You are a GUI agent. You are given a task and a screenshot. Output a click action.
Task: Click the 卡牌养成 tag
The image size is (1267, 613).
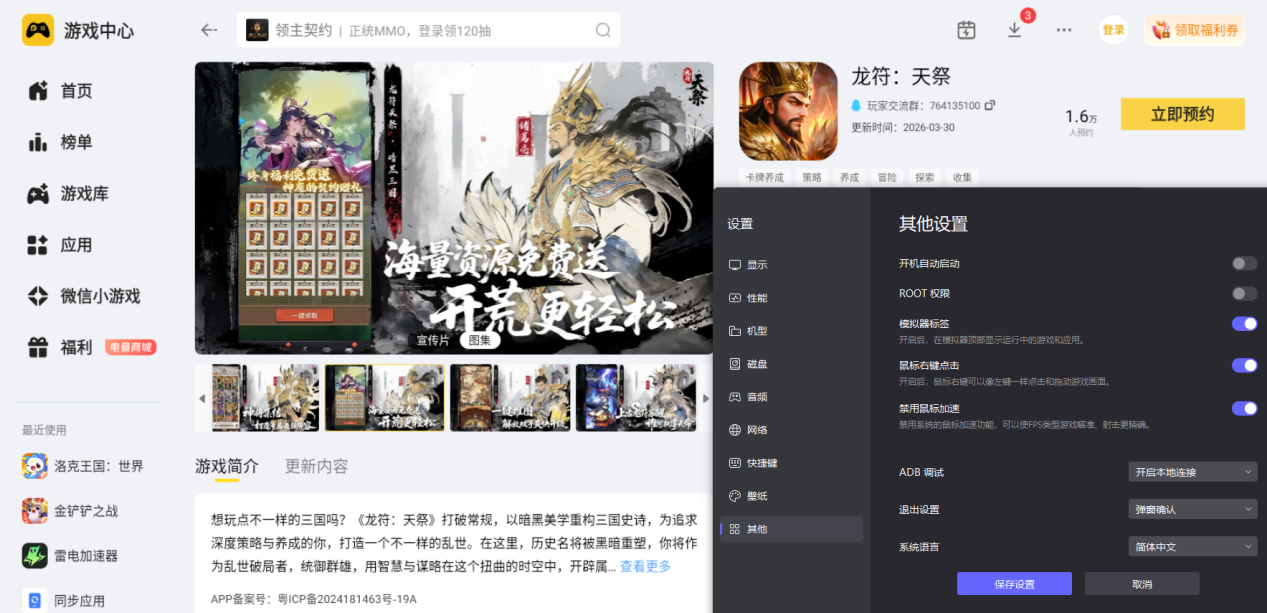pyautogui.click(x=765, y=177)
